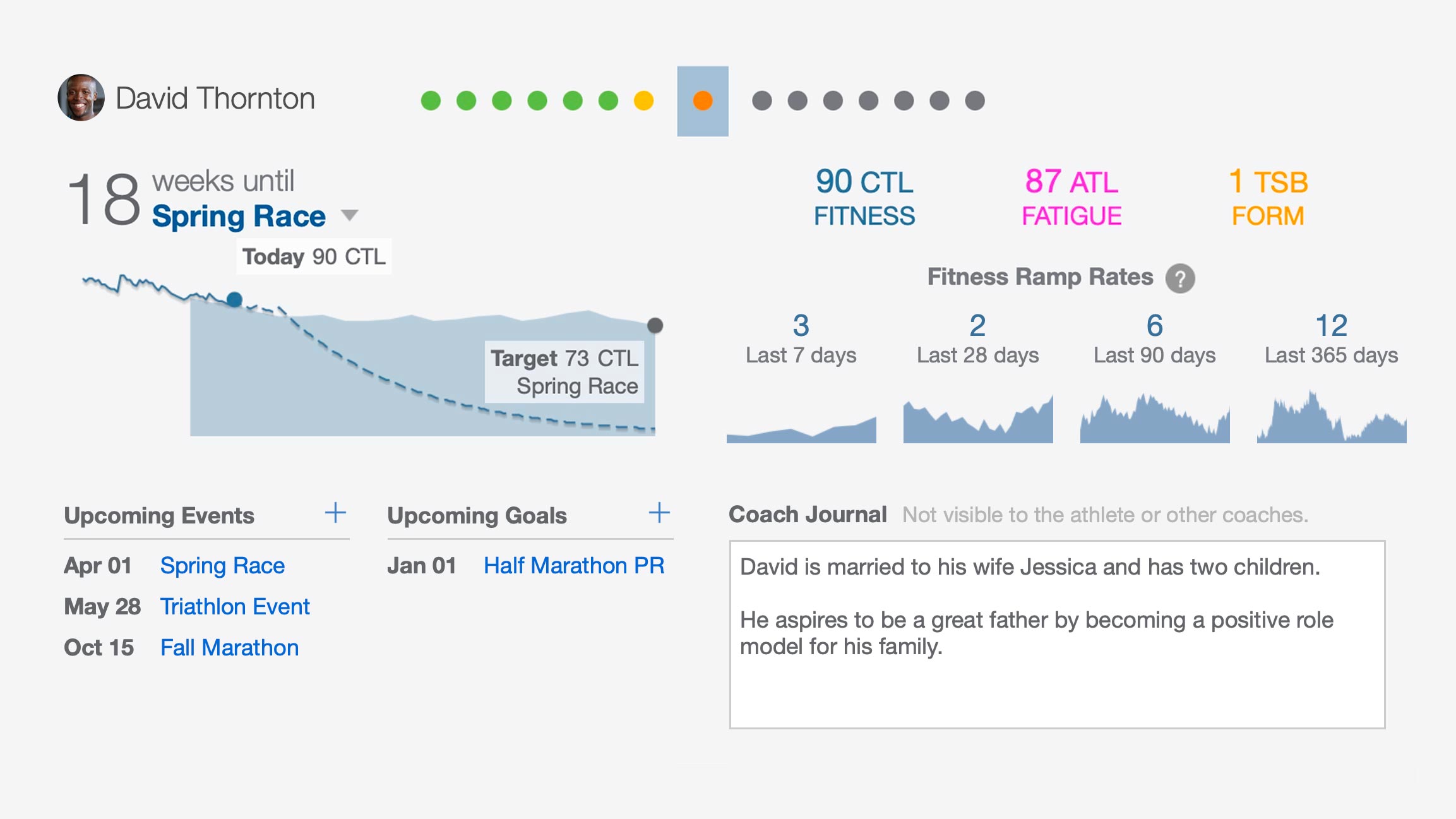The height and width of the screenshot is (819, 1456).
Task: Expand the Spring Race event dropdown arrow
Action: click(x=349, y=215)
